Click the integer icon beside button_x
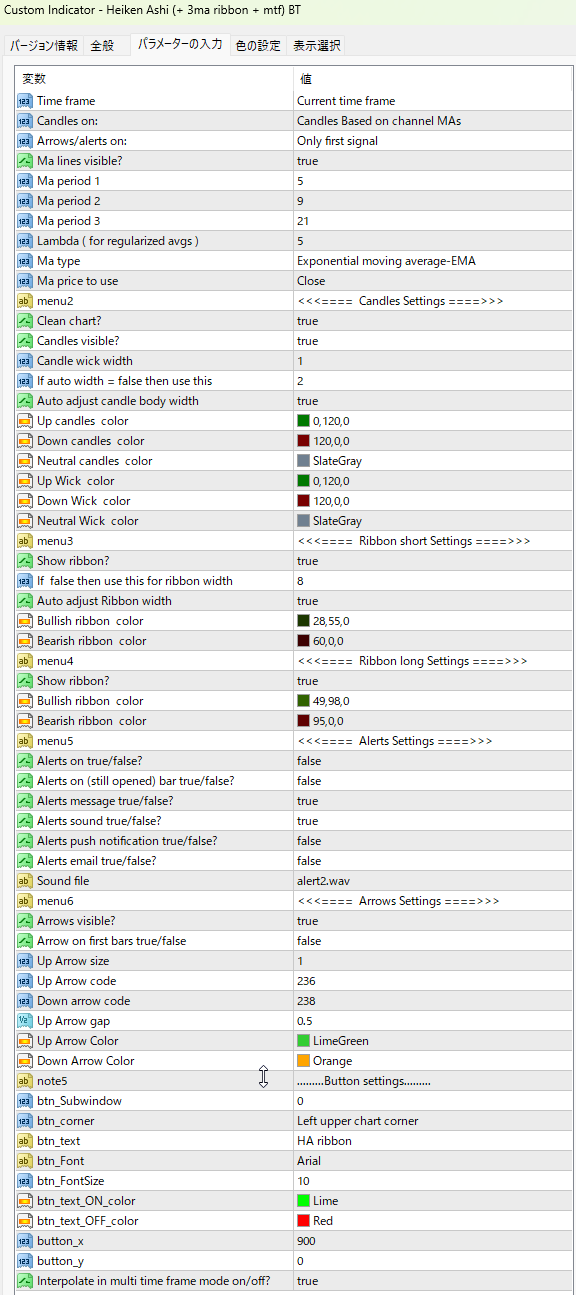576x1295 pixels. click(25, 1241)
